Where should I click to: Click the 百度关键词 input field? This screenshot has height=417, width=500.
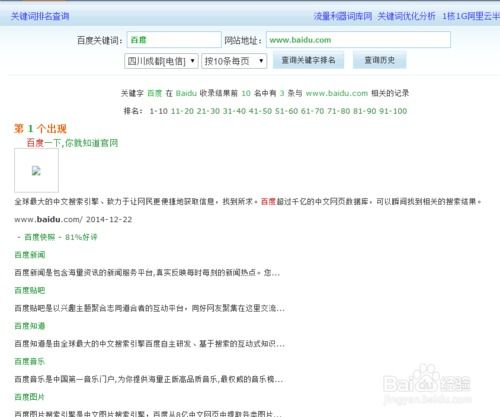tap(174, 40)
